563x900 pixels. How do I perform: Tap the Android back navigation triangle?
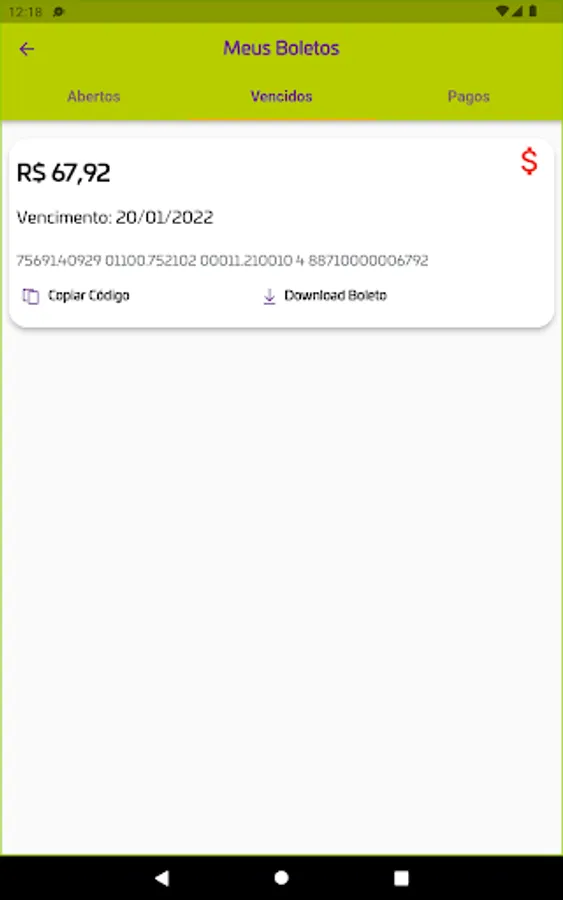162,878
